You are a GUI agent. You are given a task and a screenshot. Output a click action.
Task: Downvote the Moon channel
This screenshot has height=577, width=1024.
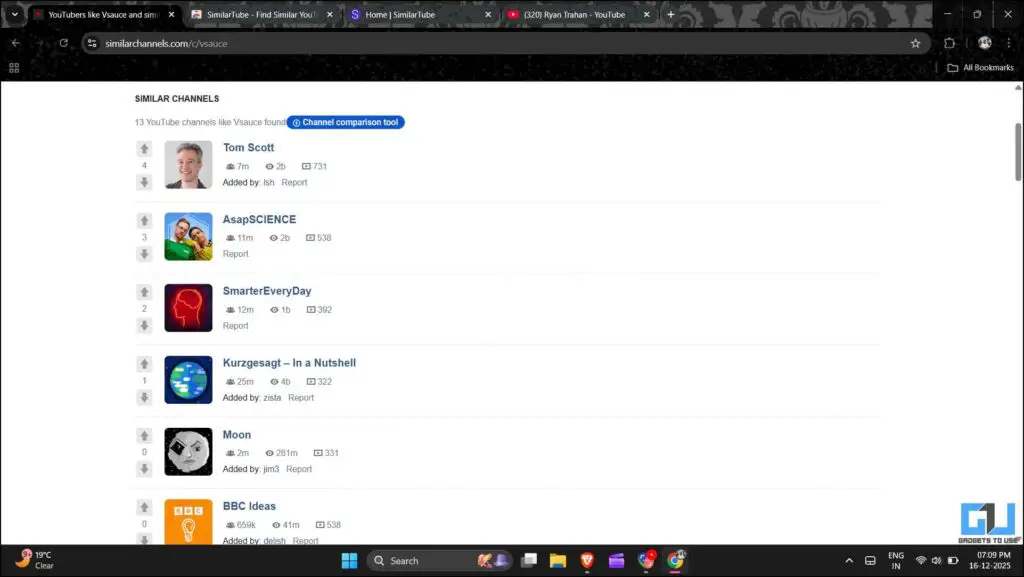pos(144,469)
